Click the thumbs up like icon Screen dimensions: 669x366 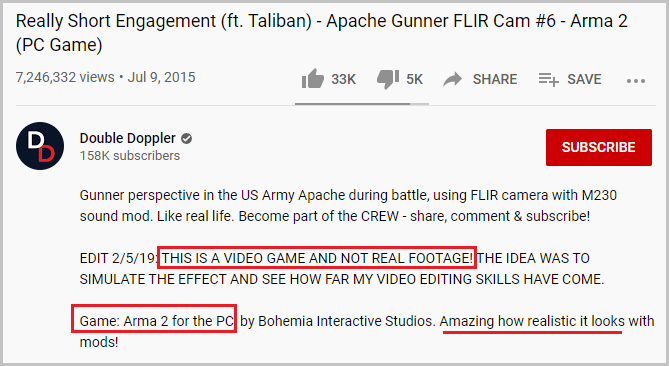313,79
